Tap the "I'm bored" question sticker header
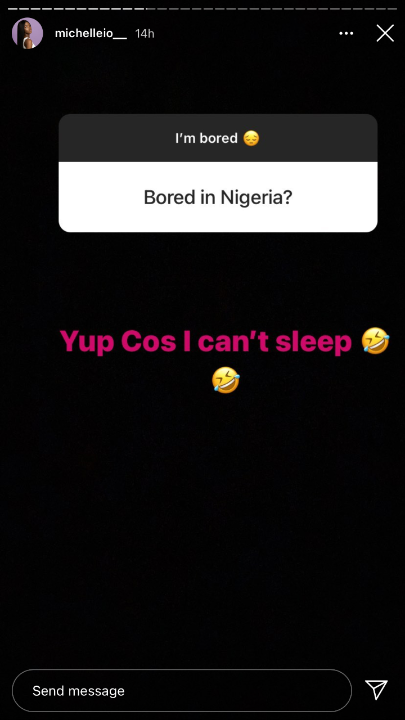405x720 pixels. point(218,138)
